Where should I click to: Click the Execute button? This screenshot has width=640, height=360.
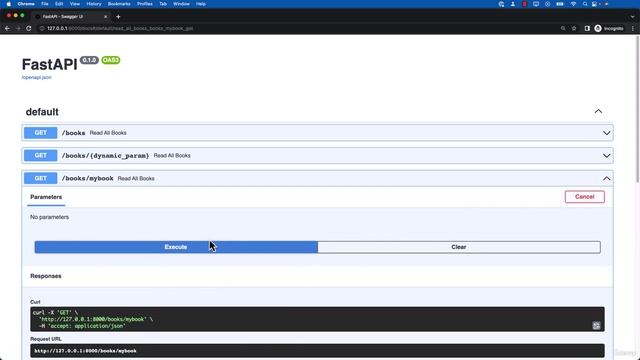click(176, 247)
